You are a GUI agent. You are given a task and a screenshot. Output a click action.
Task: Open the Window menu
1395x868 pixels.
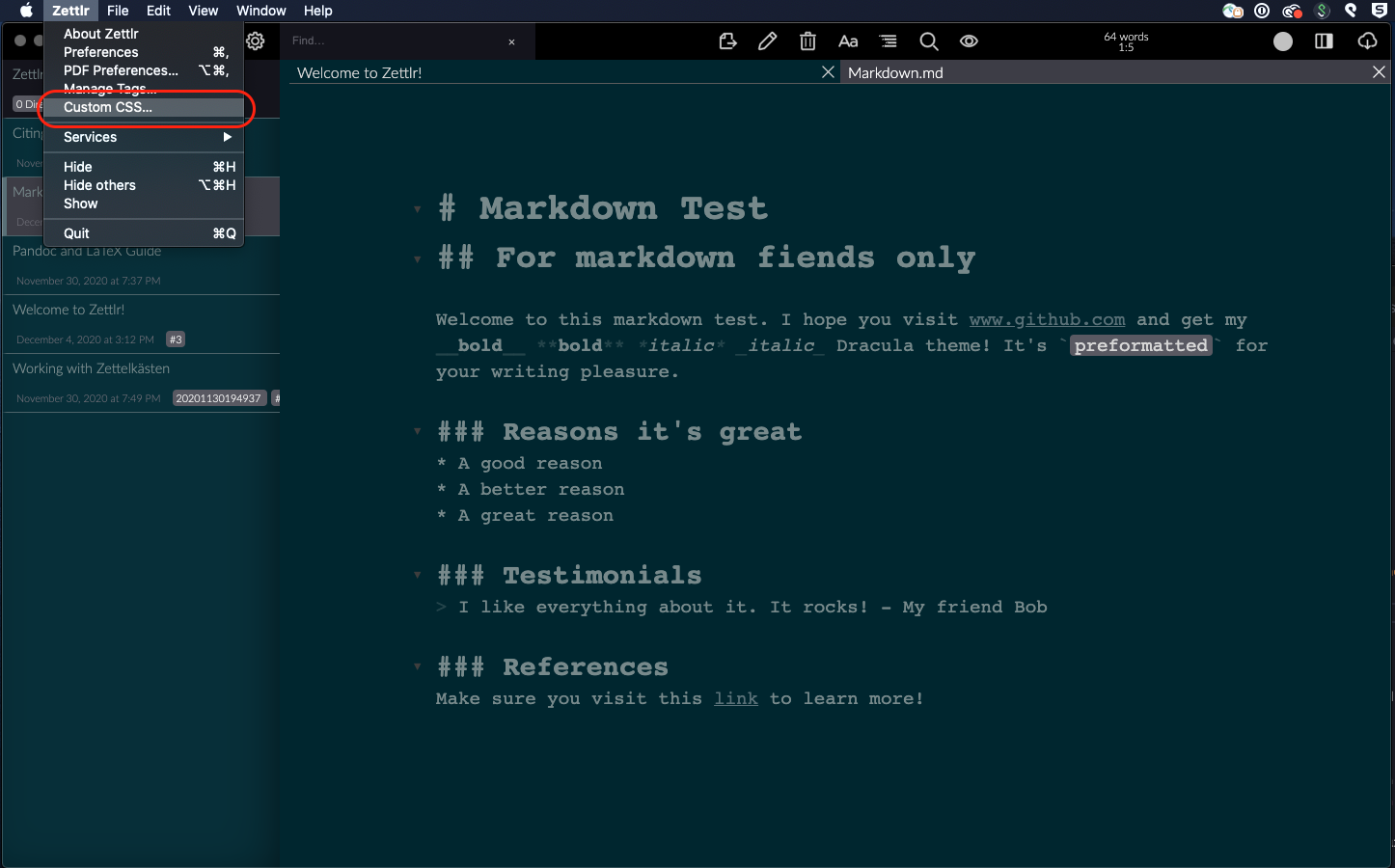(x=260, y=11)
